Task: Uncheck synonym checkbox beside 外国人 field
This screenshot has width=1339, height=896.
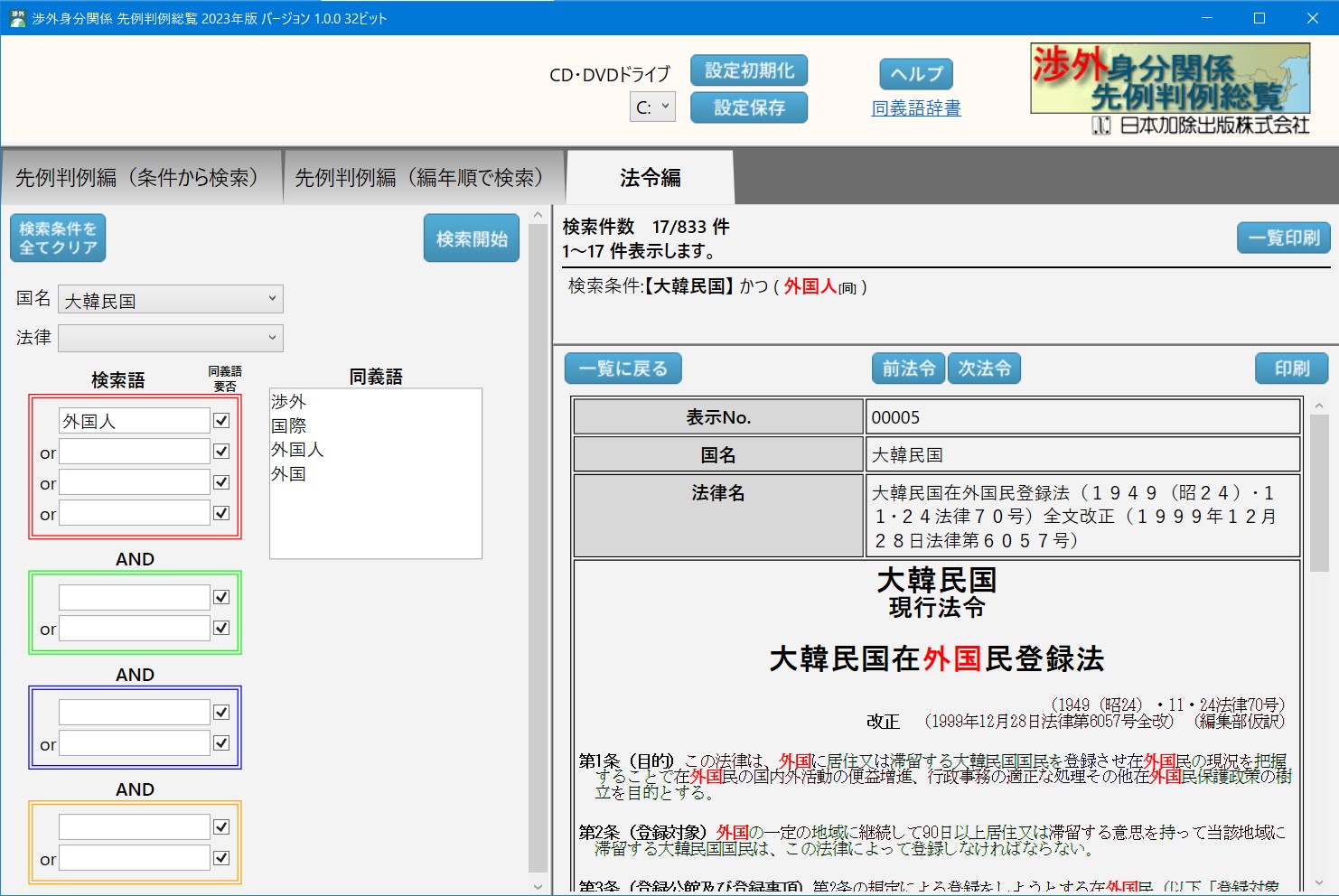Action: [221, 421]
